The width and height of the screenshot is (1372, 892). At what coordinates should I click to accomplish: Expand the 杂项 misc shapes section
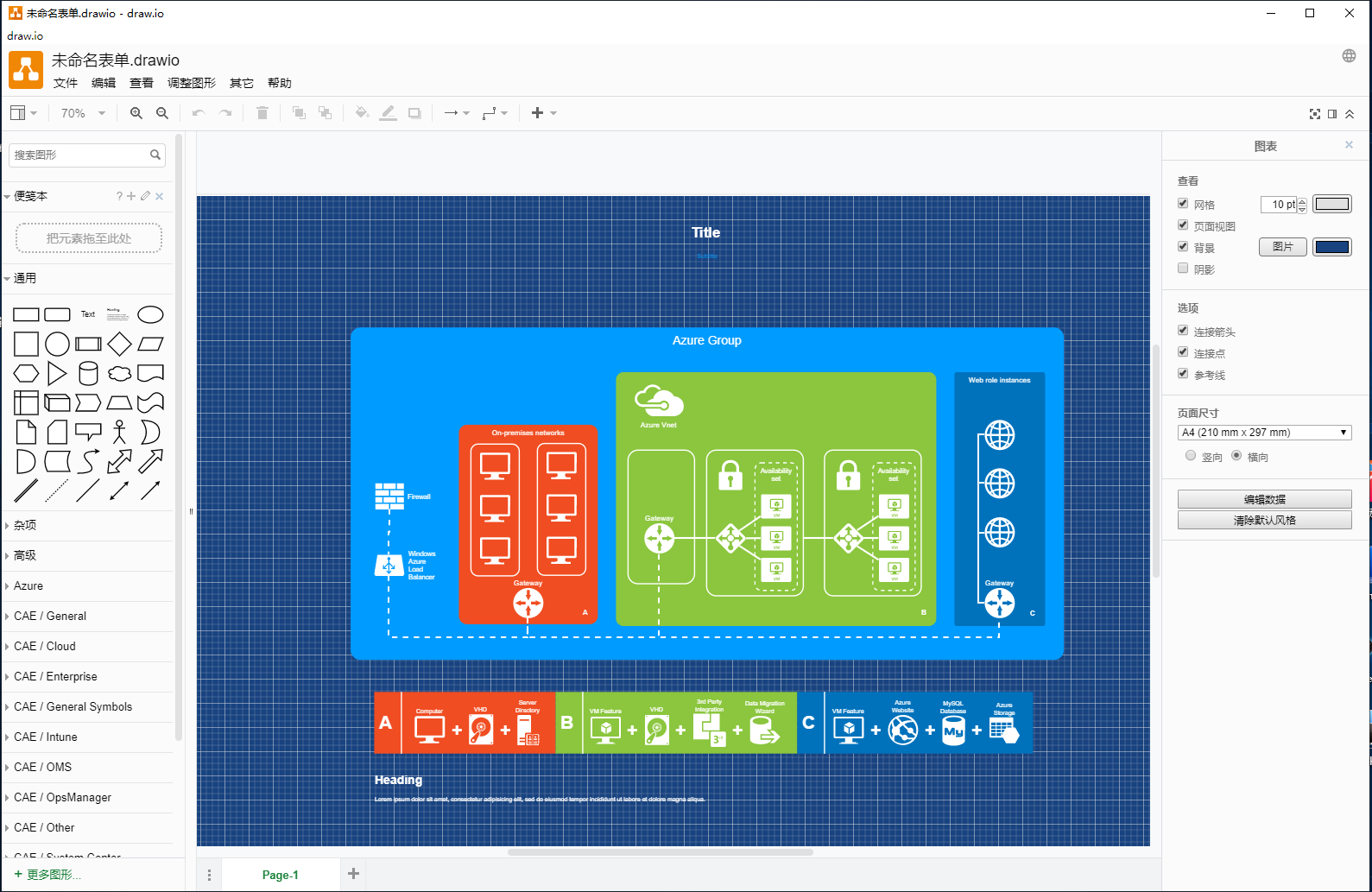click(x=88, y=525)
